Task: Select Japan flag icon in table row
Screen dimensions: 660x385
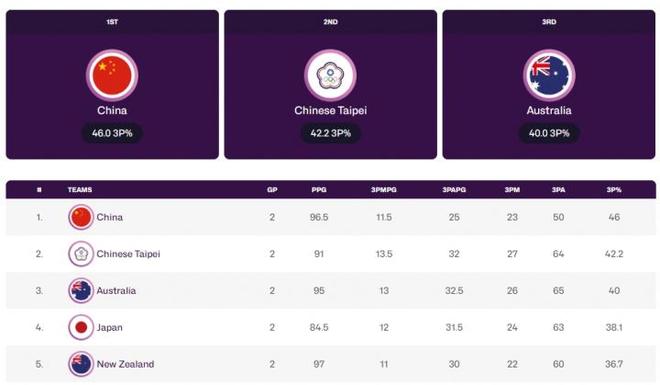Action: 81,327
